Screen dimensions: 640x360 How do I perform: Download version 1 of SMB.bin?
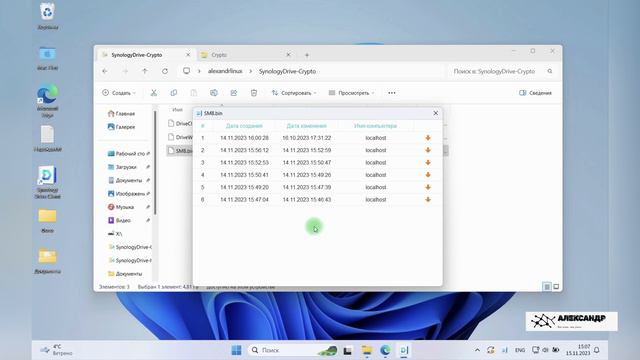point(428,138)
